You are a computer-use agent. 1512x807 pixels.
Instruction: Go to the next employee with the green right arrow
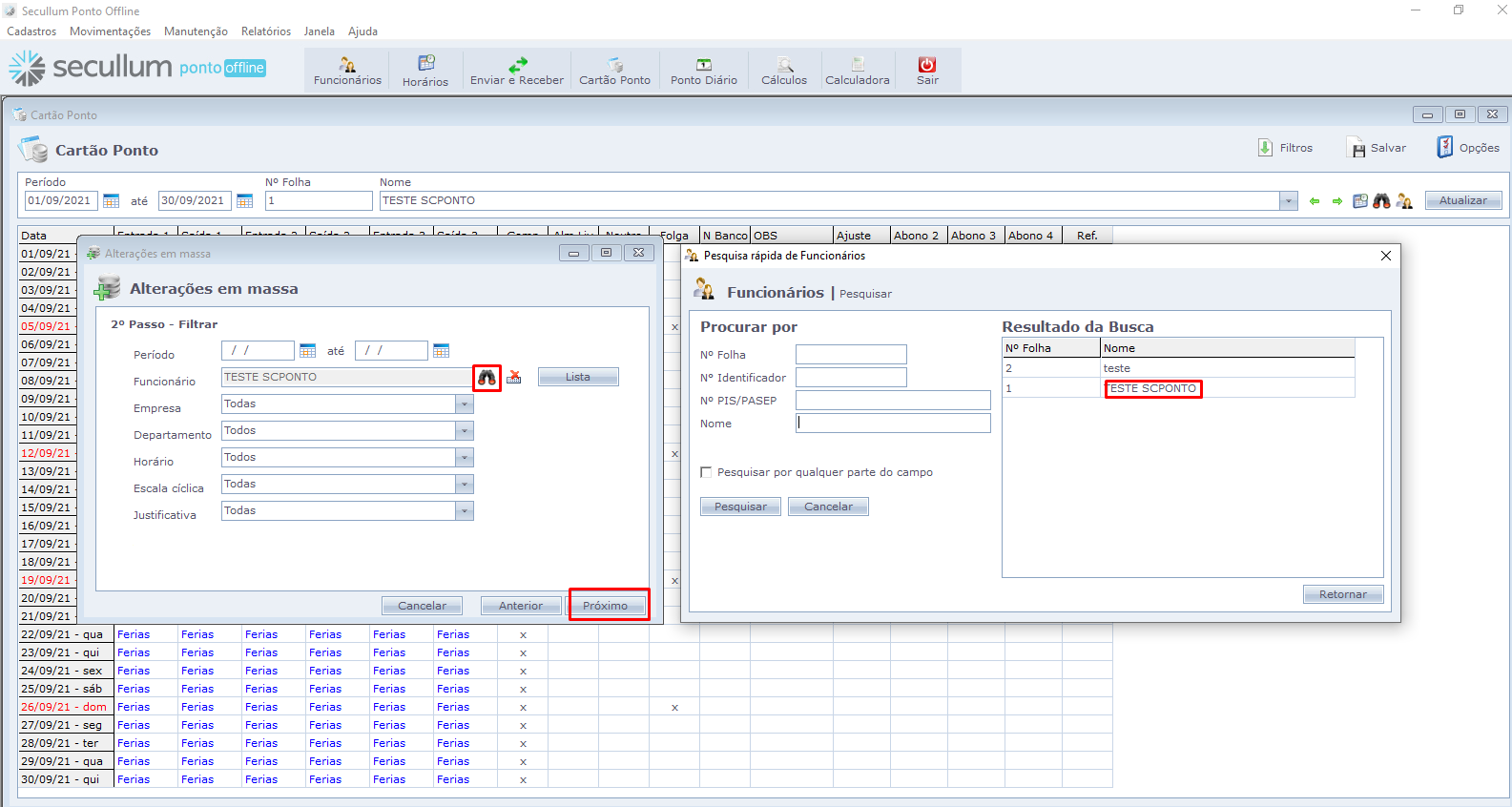pos(1337,201)
